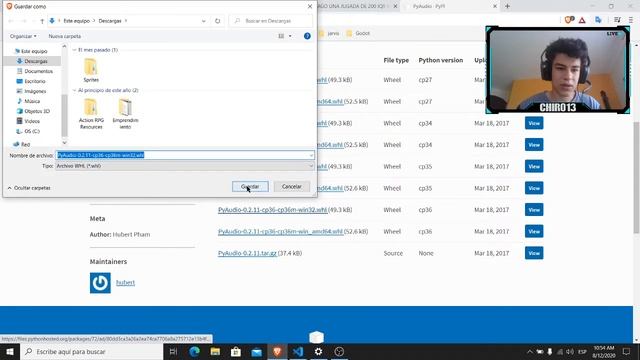This screenshot has width=640, height=360.
Task: Open a new browser tab with plus
Action: click(507, 6)
